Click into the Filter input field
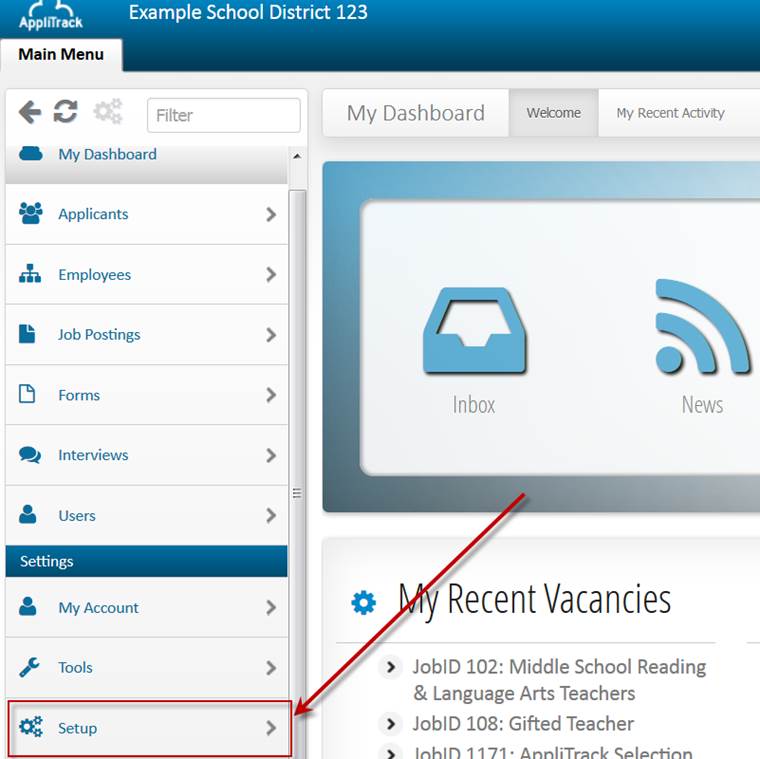The image size is (760, 759). click(x=223, y=115)
